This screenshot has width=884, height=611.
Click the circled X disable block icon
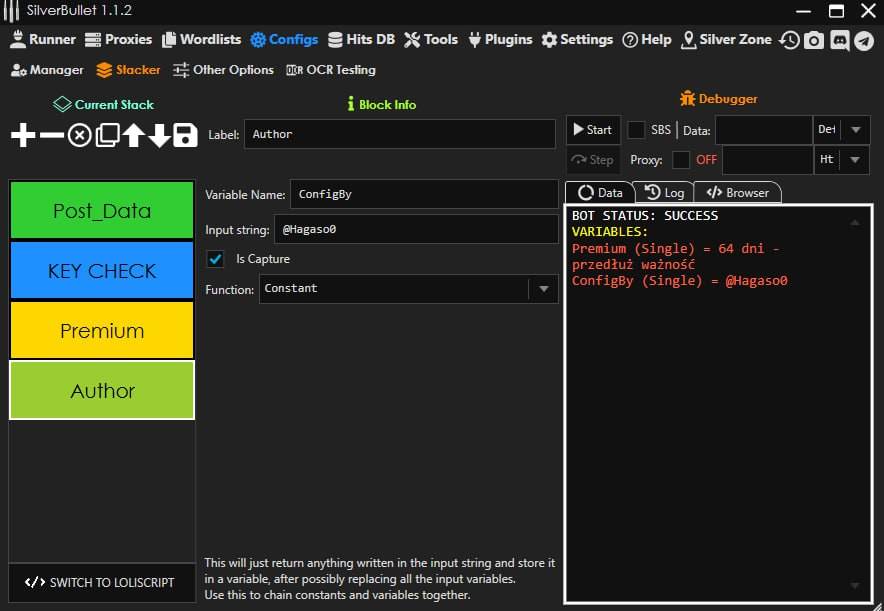coord(79,135)
